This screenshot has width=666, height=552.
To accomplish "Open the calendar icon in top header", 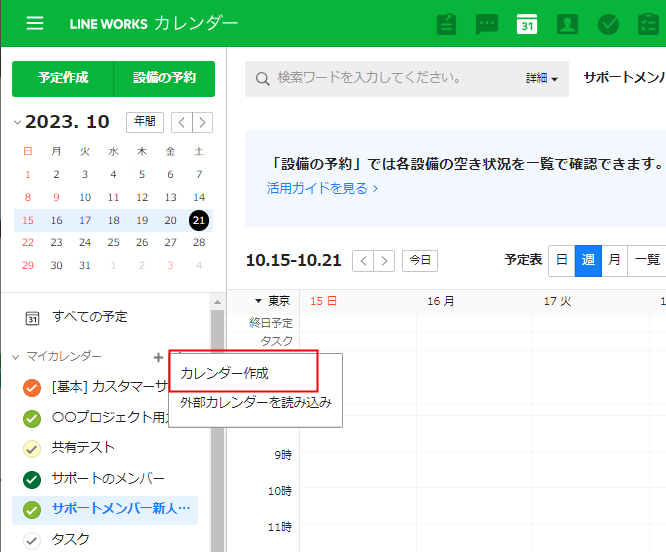I will tap(527, 24).
